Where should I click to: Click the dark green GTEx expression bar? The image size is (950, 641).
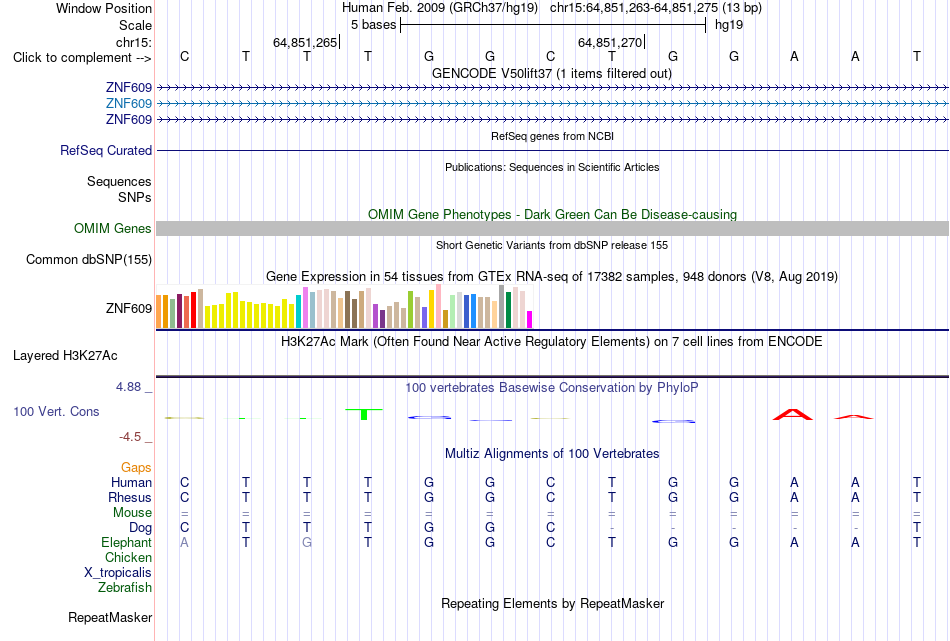(508, 310)
